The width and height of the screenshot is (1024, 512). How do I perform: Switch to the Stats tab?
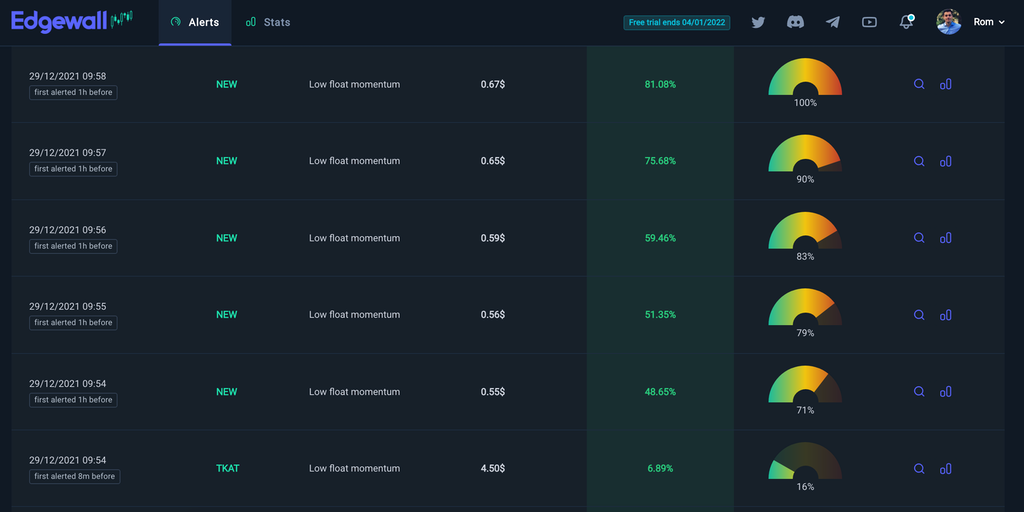click(268, 22)
